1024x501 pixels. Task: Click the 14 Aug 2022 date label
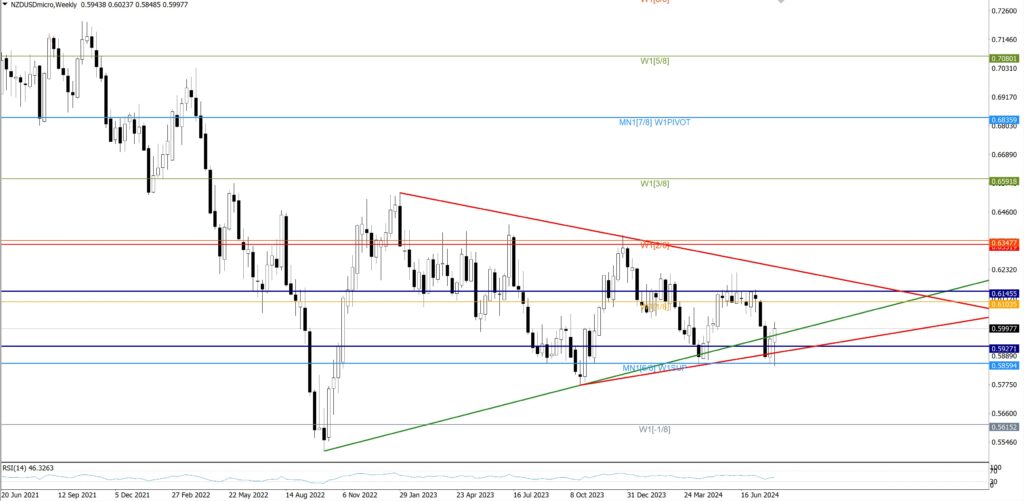[x=305, y=494]
